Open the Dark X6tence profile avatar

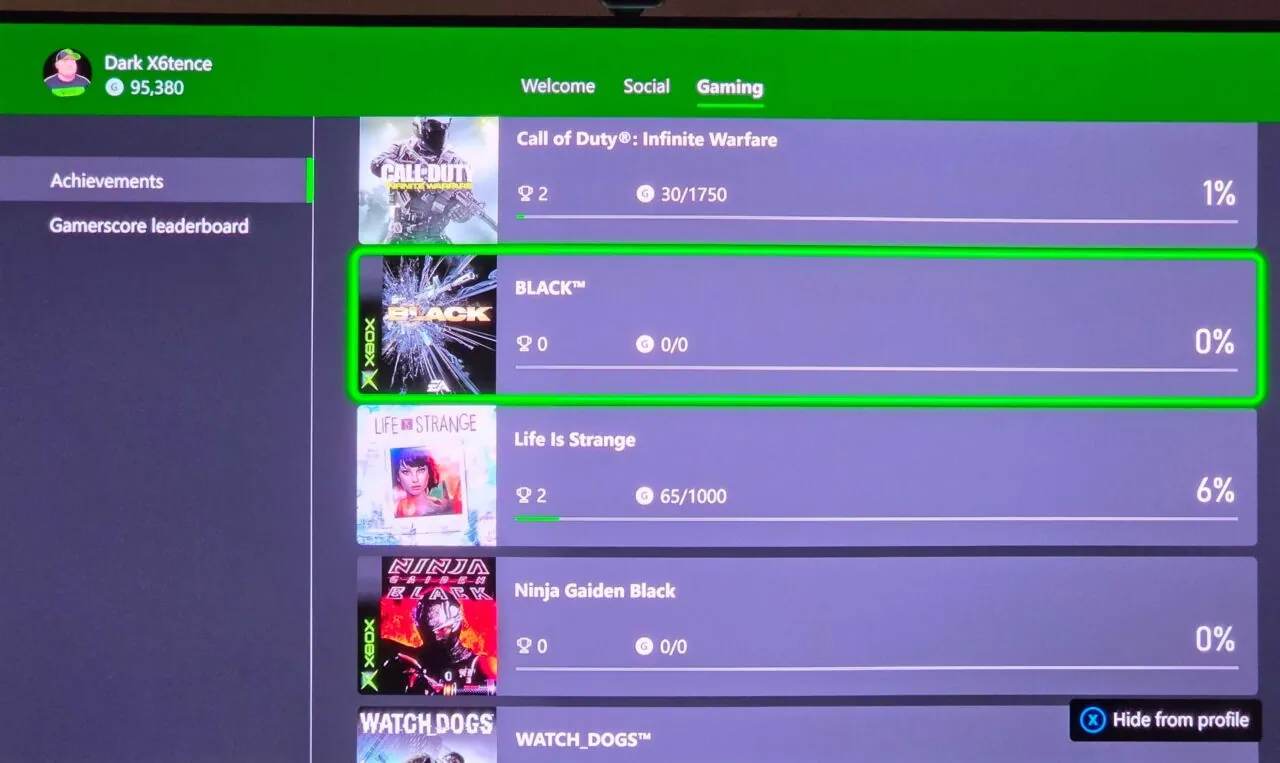[x=67, y=73]
